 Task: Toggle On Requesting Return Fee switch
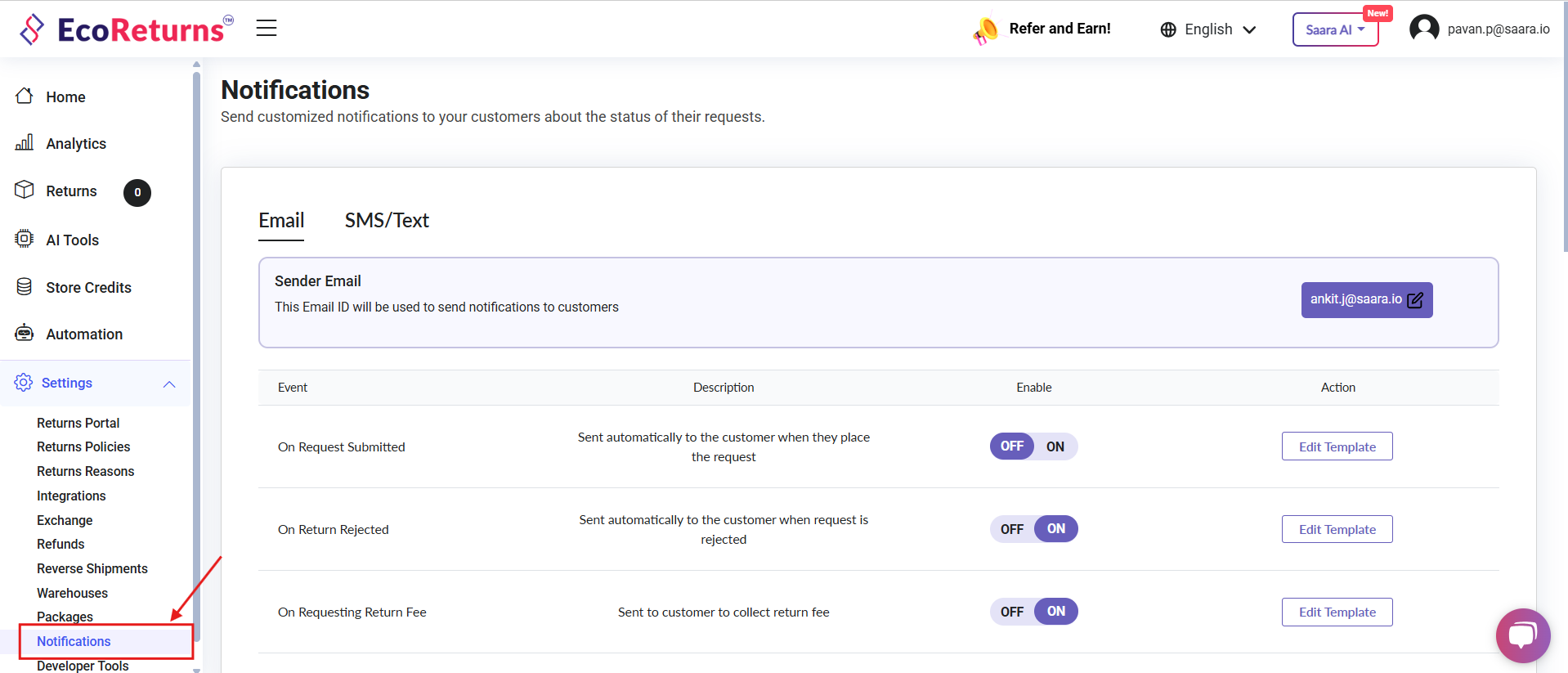point(1033,612)
